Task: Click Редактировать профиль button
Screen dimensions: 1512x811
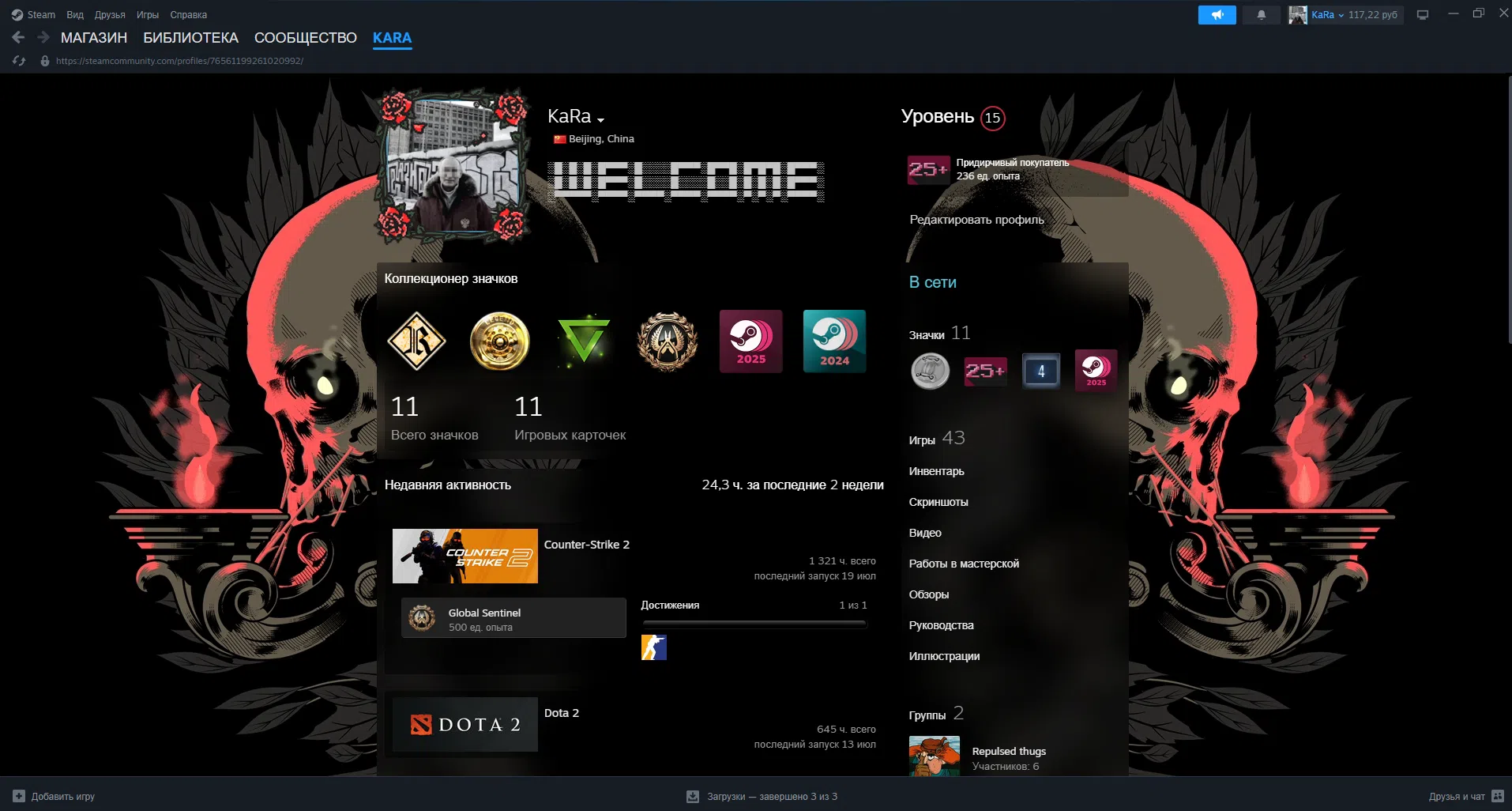Action: tap(976, 220)
